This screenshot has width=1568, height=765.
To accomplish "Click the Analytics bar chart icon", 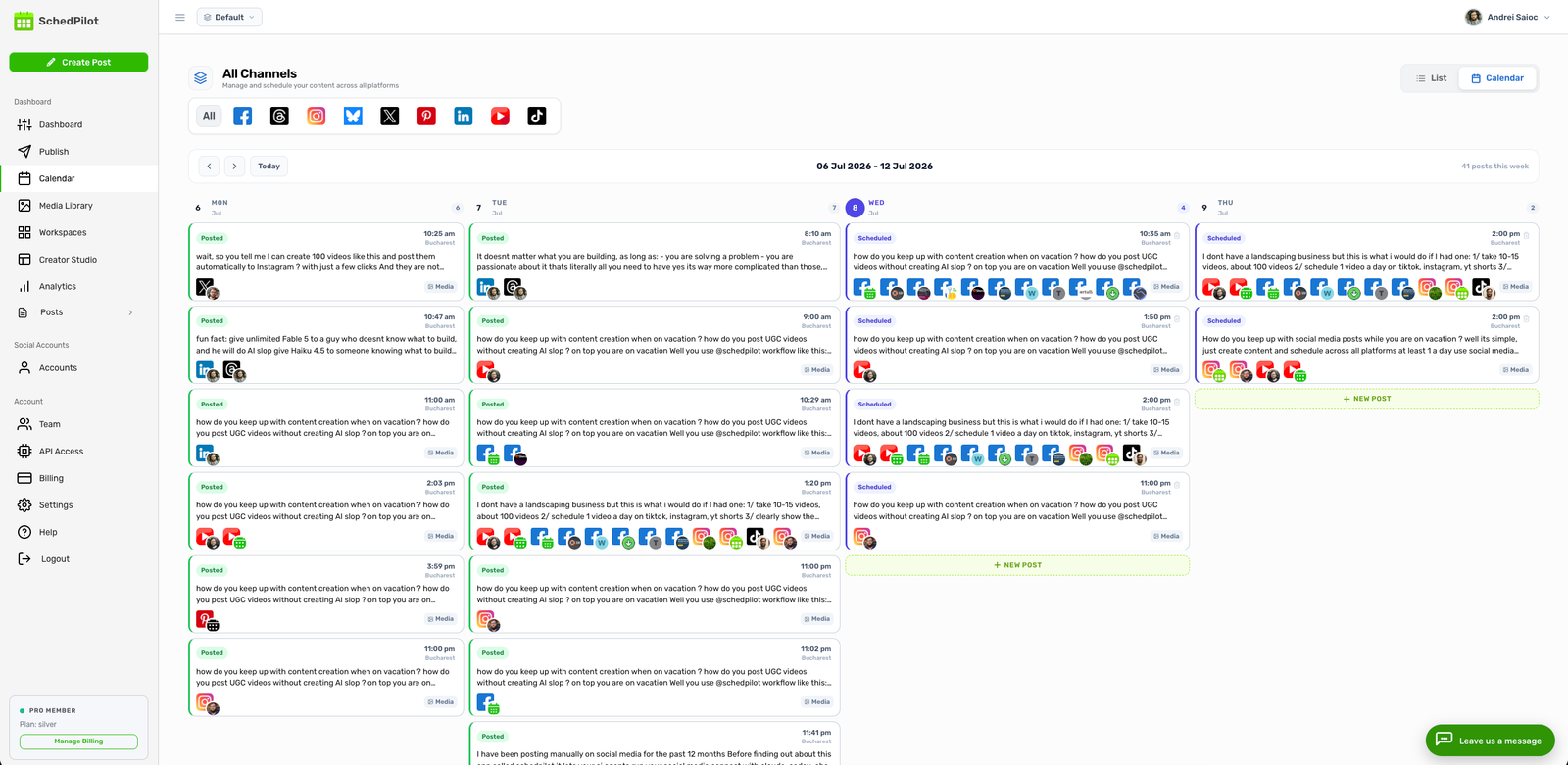I will pos(24,286).
